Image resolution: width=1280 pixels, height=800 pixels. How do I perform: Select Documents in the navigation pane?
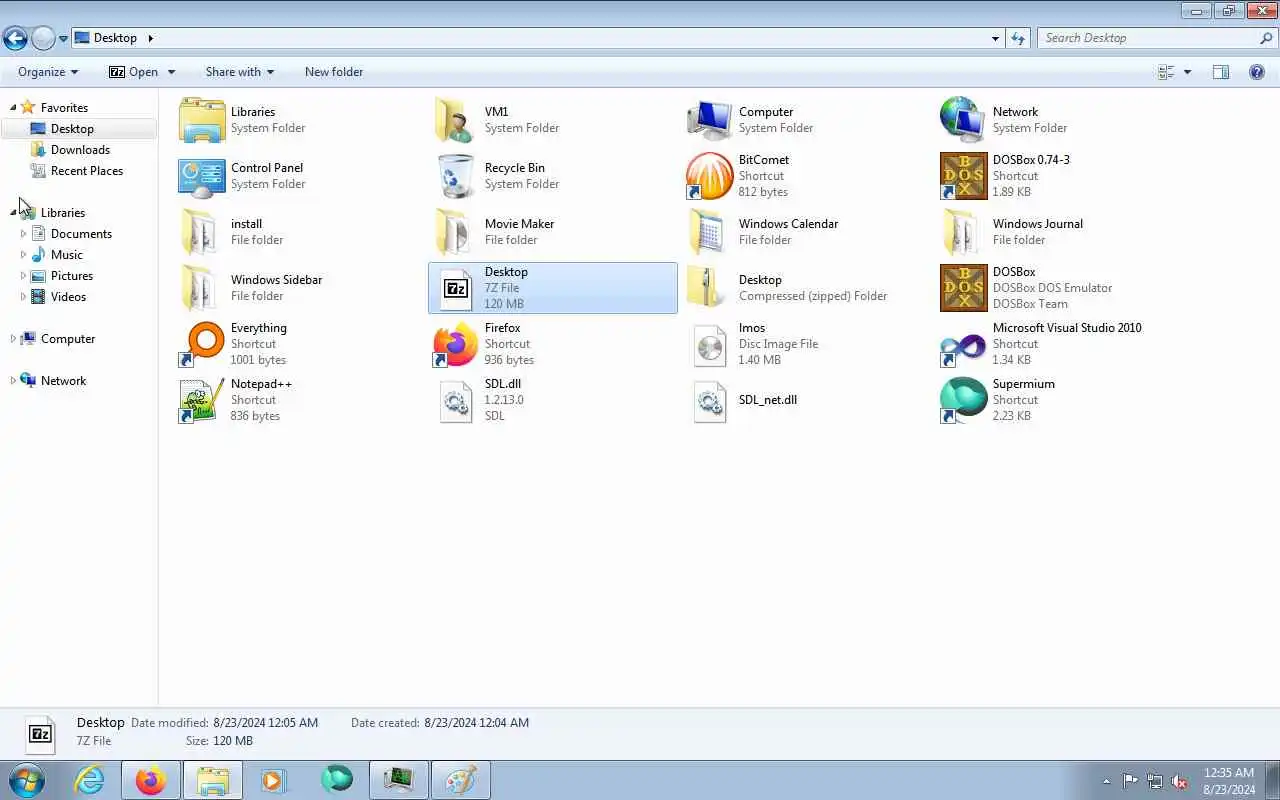pyautogui.click(x=81, y=234)
